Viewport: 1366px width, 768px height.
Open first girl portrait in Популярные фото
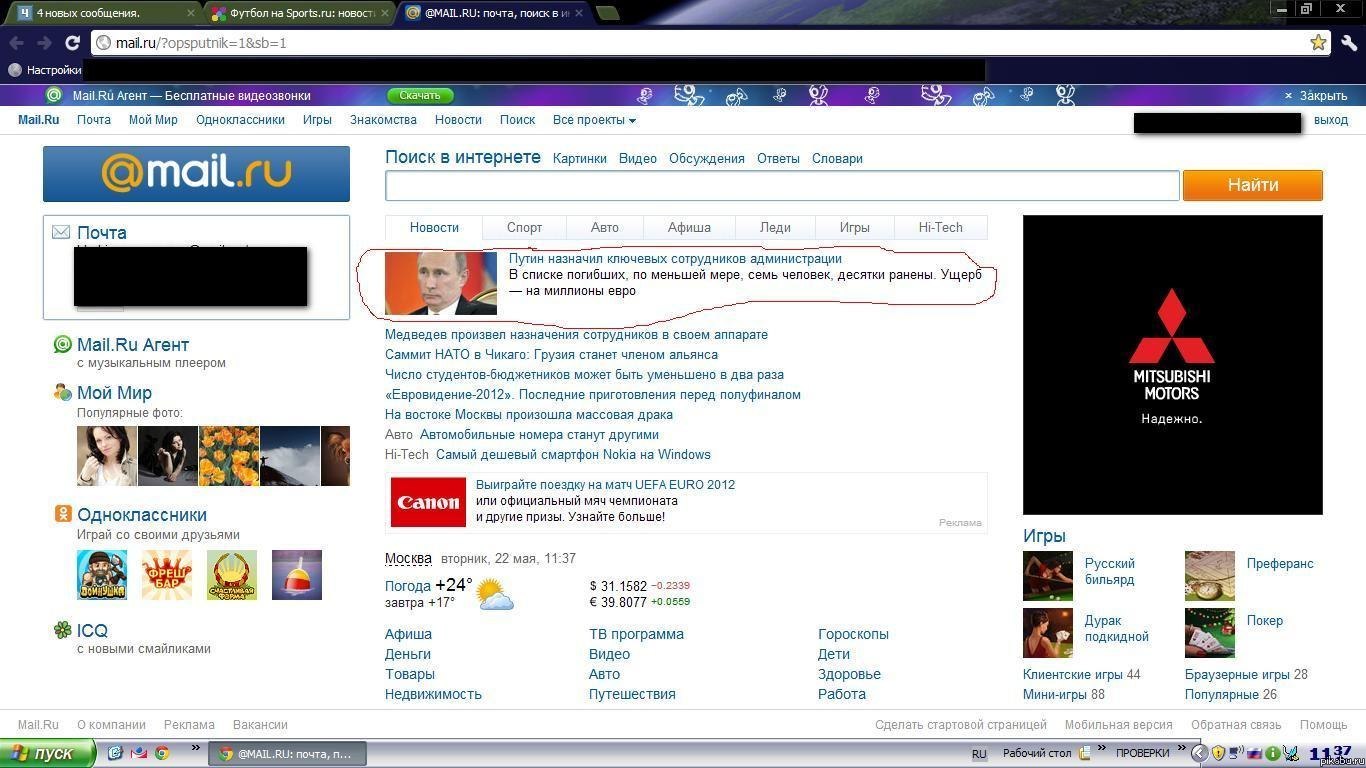coord(106,456)
